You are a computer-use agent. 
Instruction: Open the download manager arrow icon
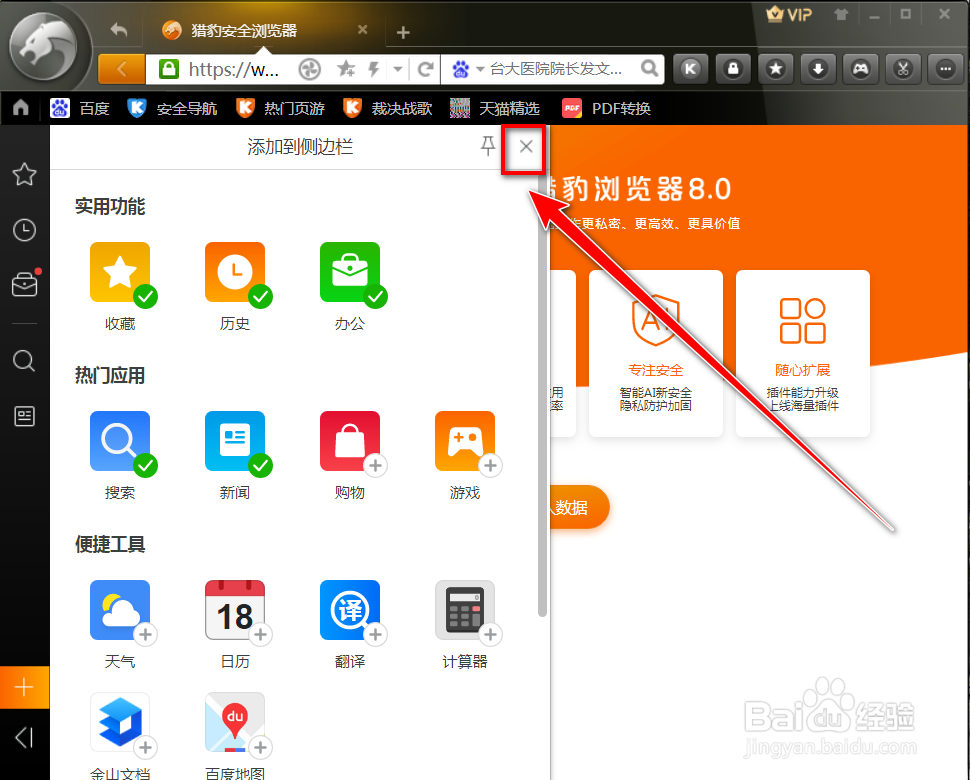tap(818, 69)
